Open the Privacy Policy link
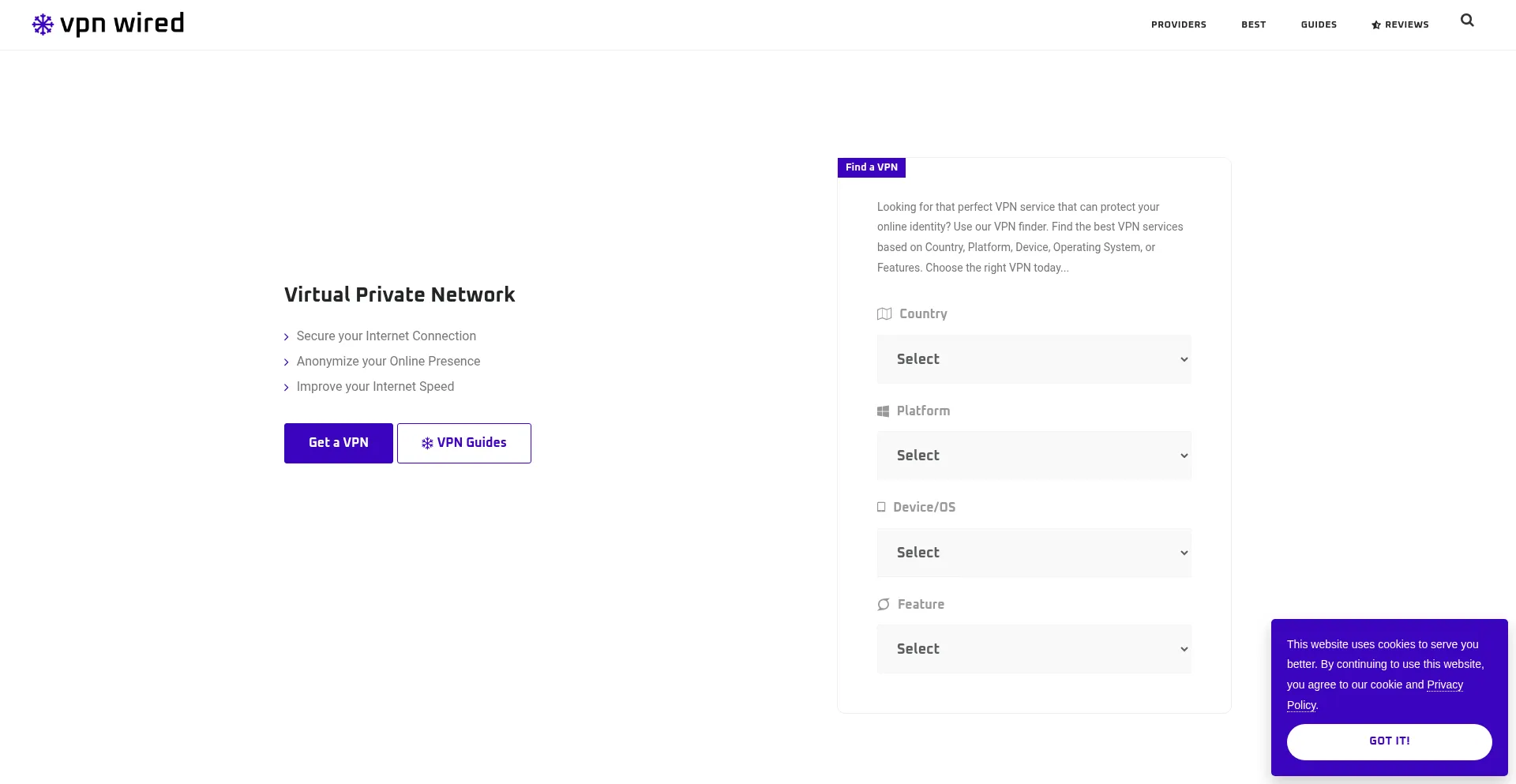1516x784 pixels. 1444,685
